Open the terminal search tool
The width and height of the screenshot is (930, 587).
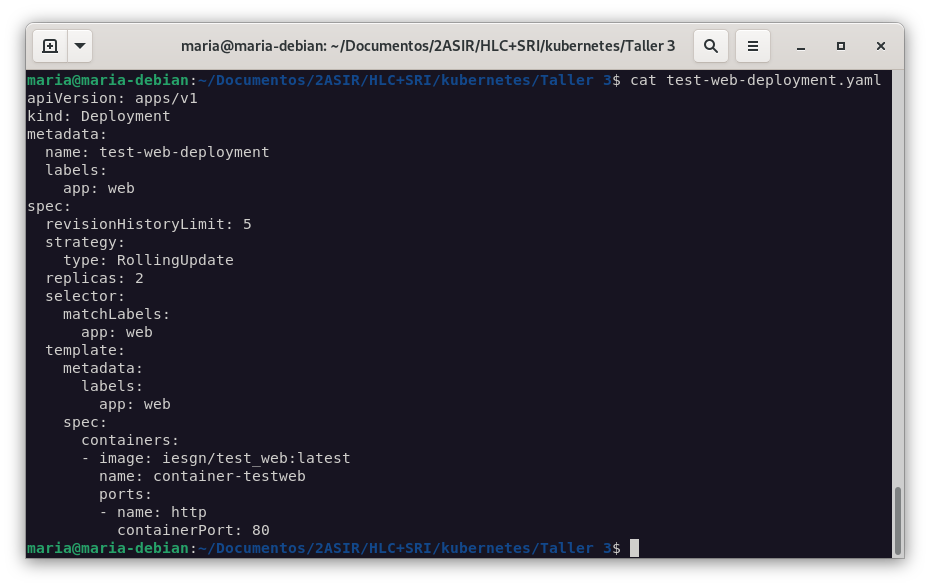710,46
